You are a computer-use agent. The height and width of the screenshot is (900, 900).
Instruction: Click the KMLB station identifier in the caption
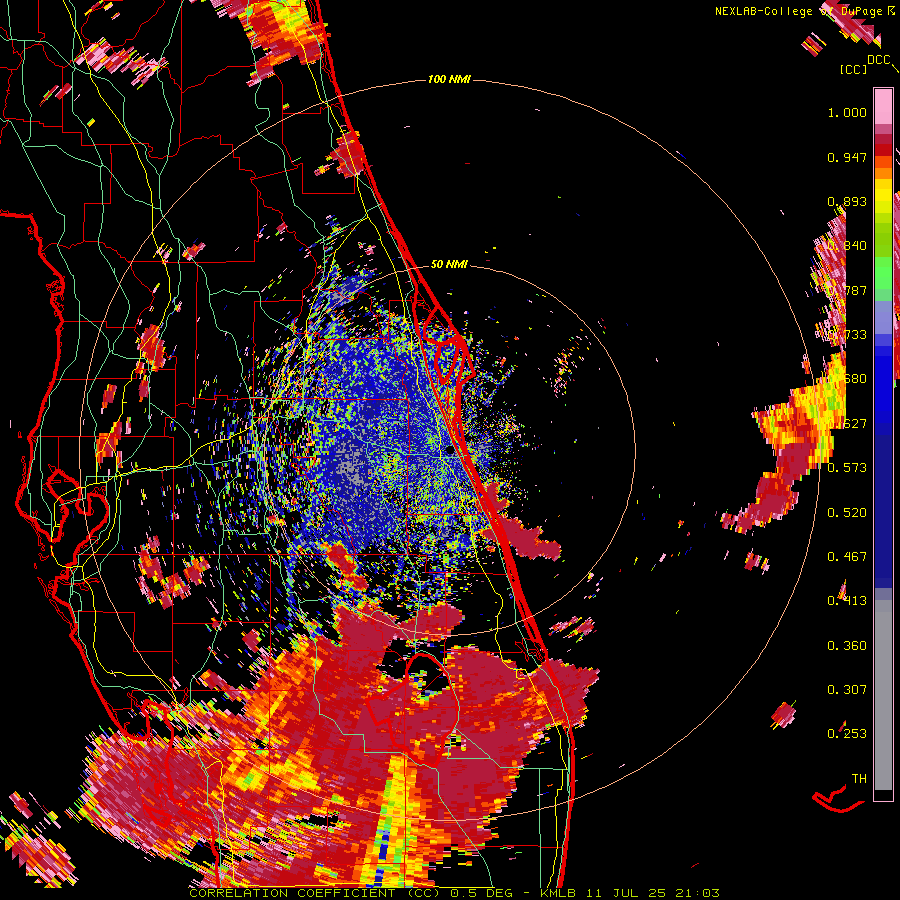coord(558,893)
